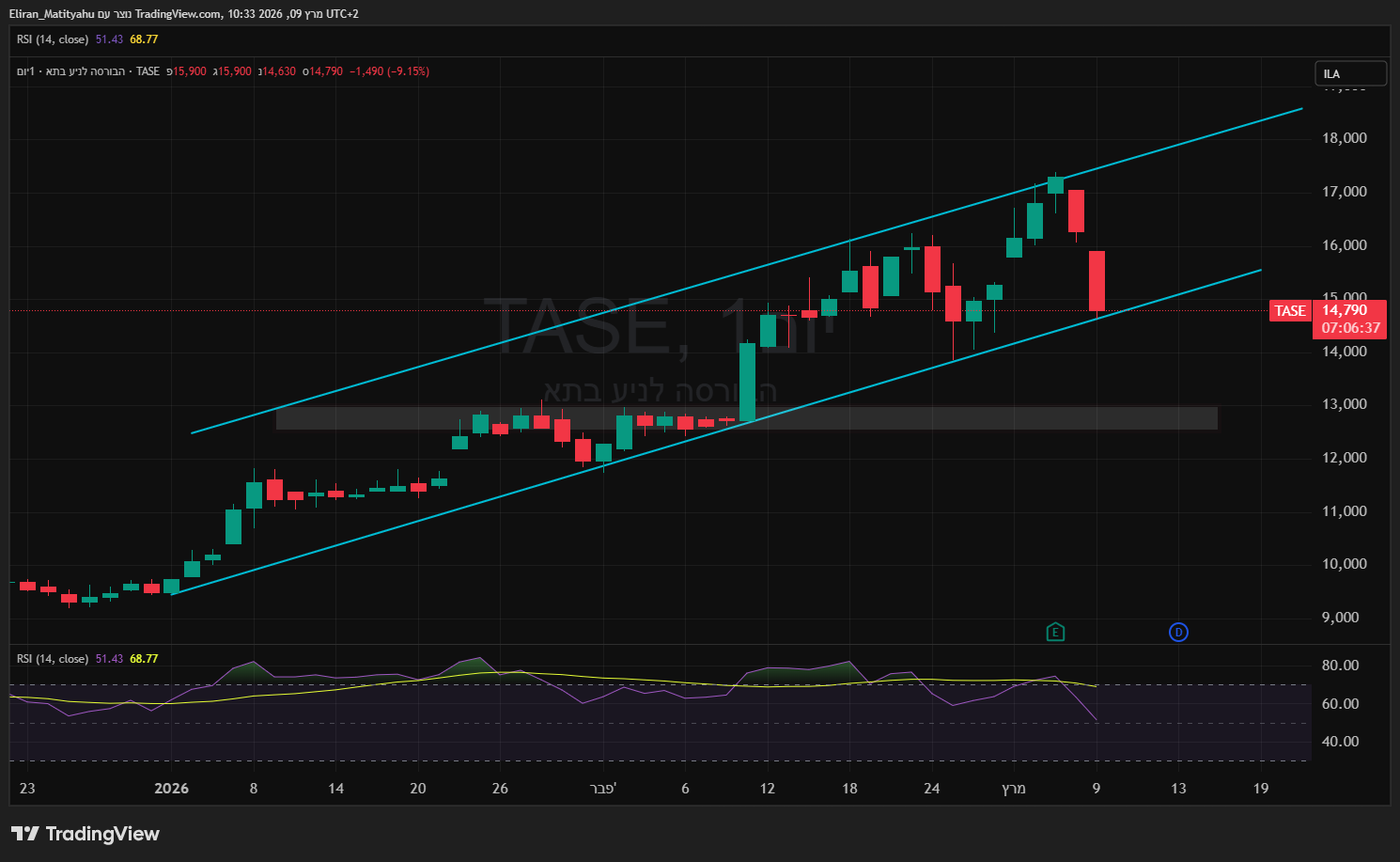Click the date label 19 on time axis

click(x=1261, y=789)
